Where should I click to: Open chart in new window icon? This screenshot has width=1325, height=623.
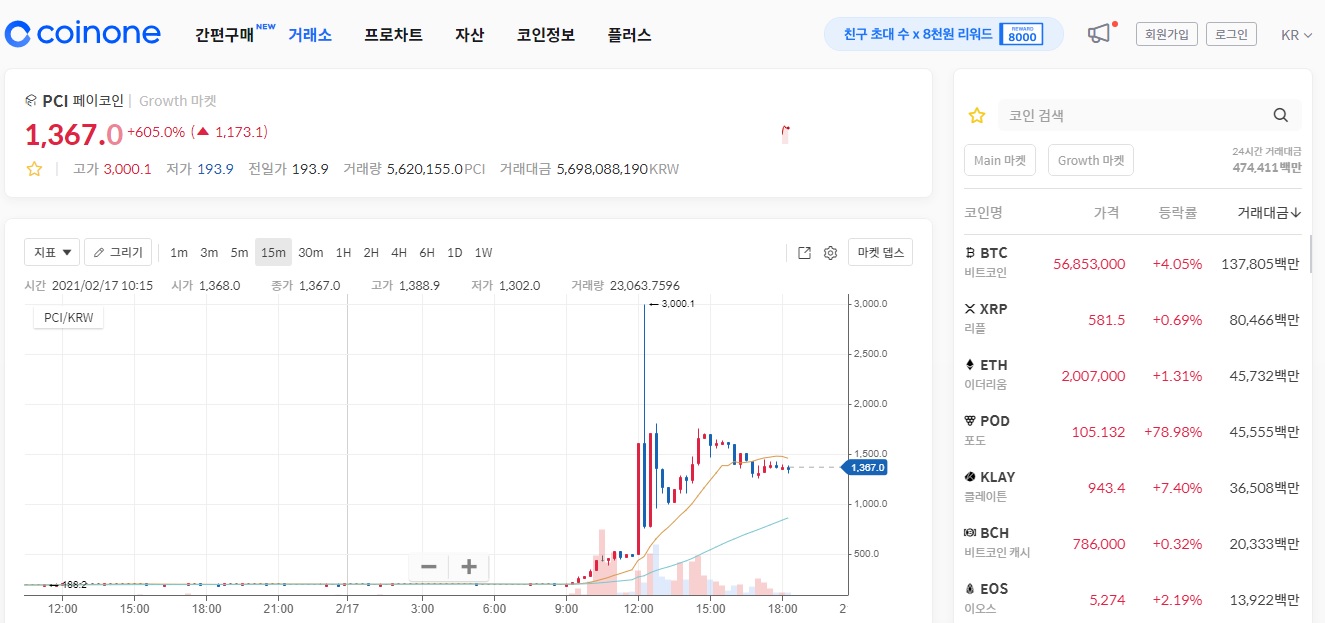(x=804, y=253)
